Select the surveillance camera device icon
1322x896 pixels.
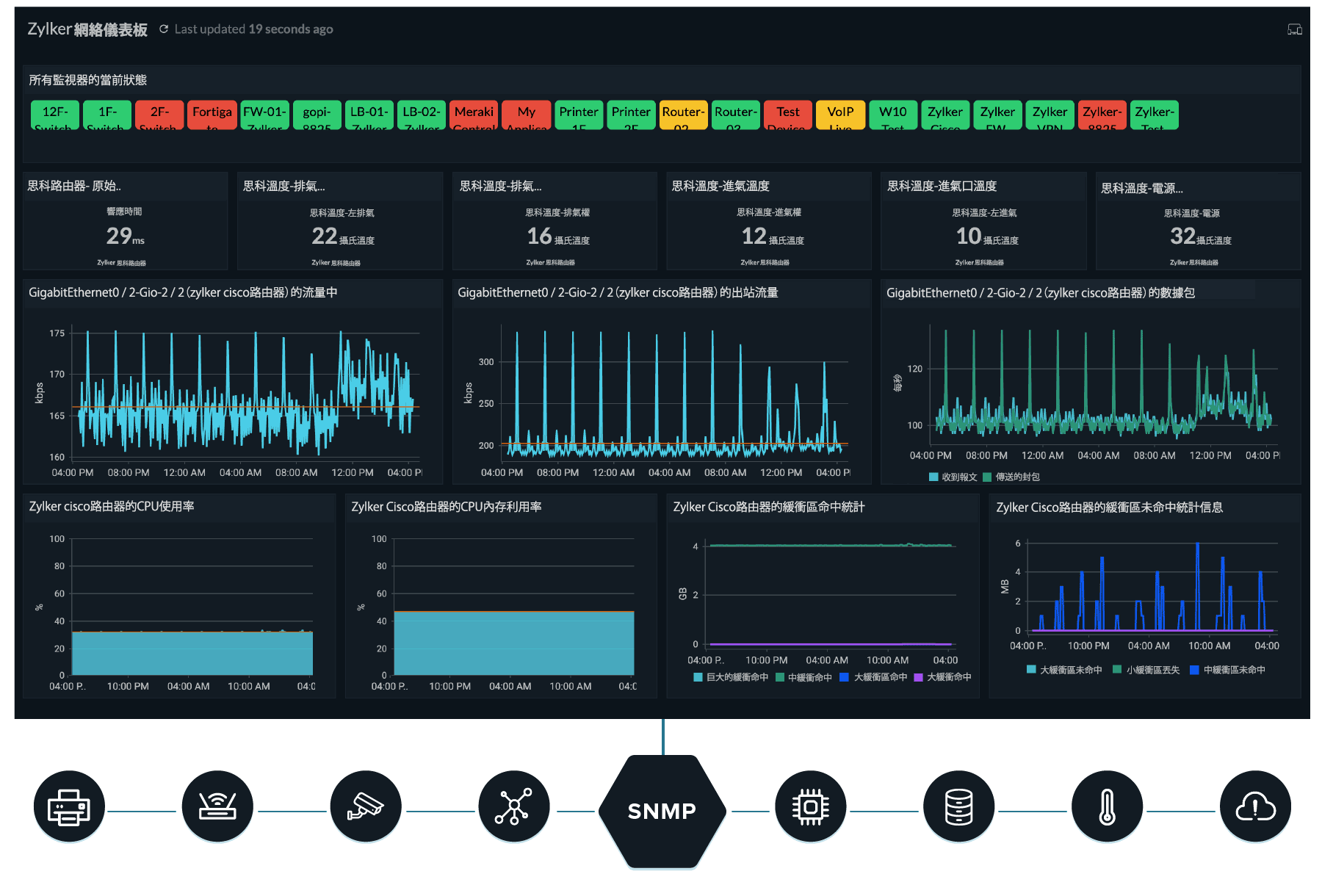point(366,806)
